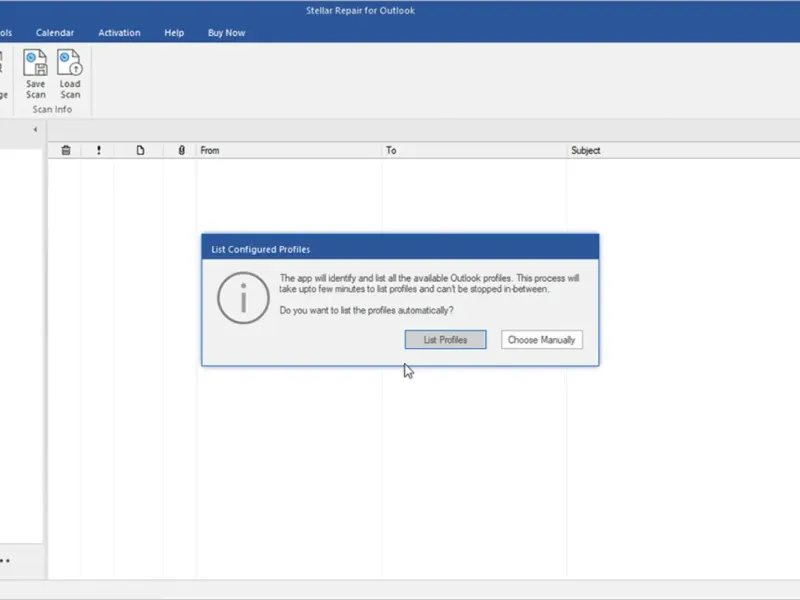The width and height of the screenshot is (800, 600).
Task: Sort messages by Subject column
Action: [684, 151]
